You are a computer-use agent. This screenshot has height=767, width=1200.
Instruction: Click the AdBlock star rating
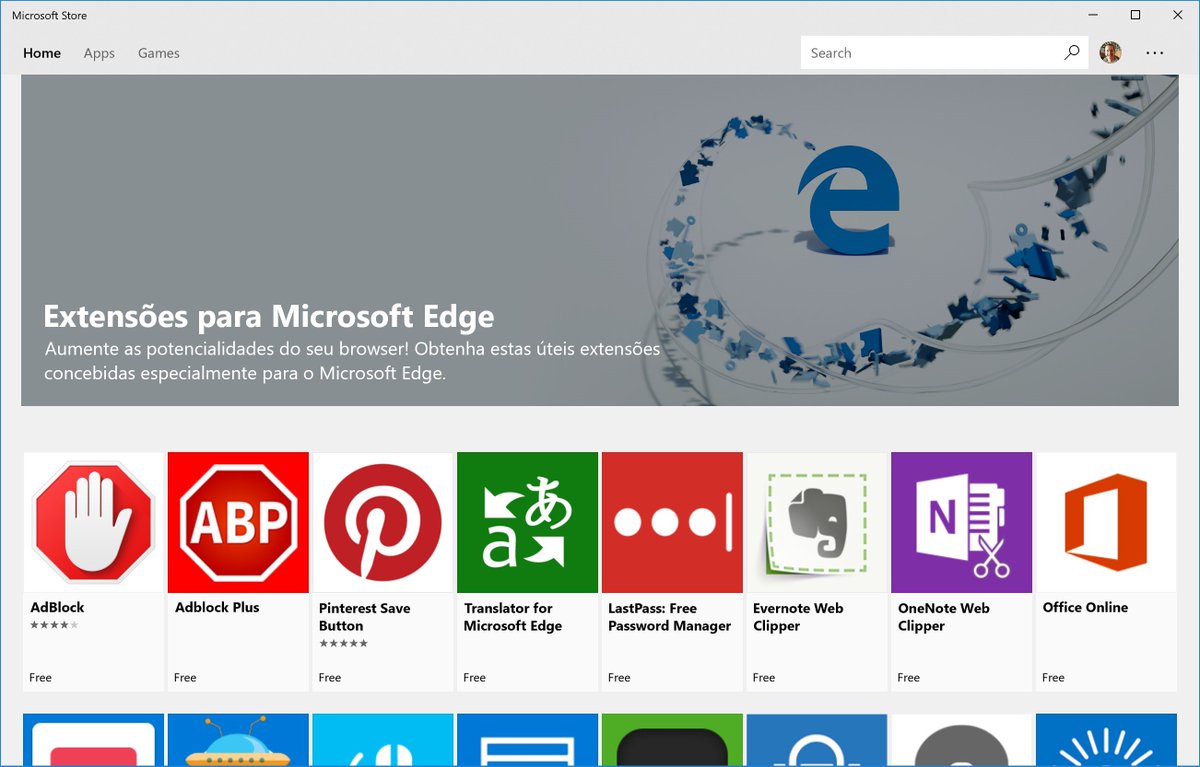(x=54, y=625)
